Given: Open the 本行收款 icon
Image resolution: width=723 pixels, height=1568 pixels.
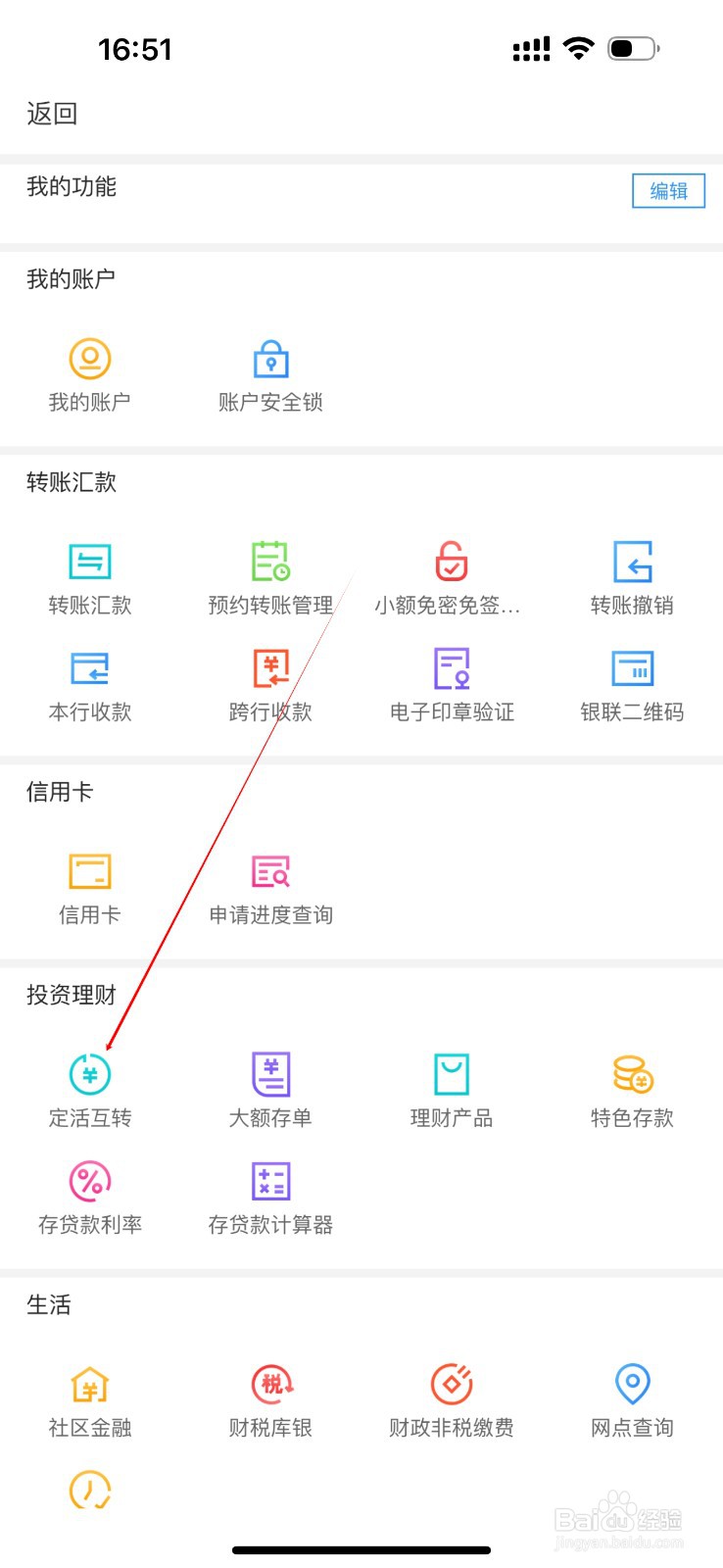Looking at the screenshot, I should (x=90, y=668).
